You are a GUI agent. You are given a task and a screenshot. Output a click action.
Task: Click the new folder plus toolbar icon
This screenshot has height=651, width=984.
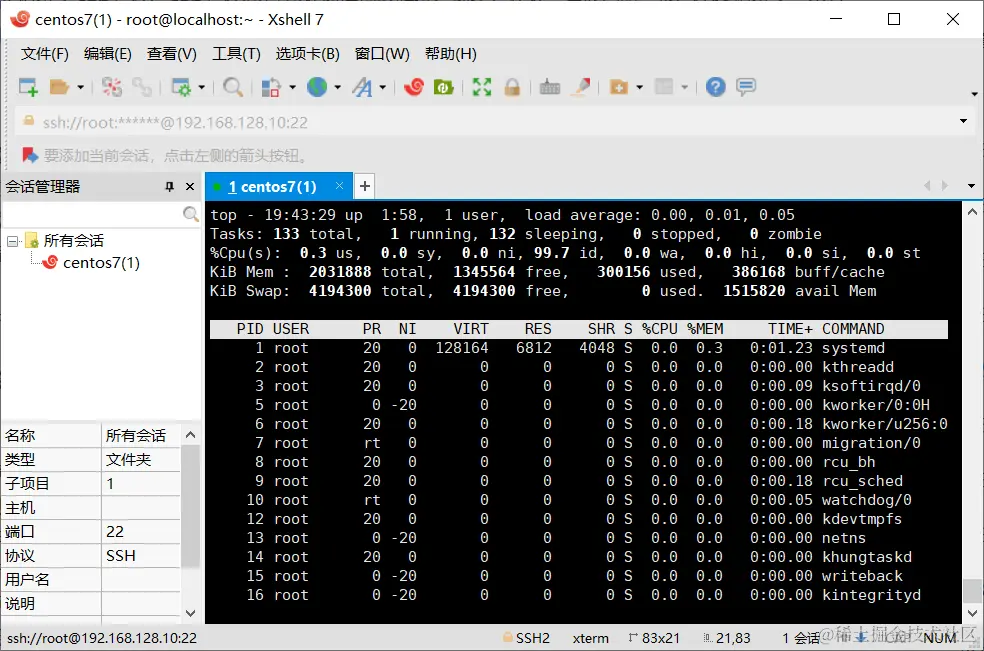619,87
